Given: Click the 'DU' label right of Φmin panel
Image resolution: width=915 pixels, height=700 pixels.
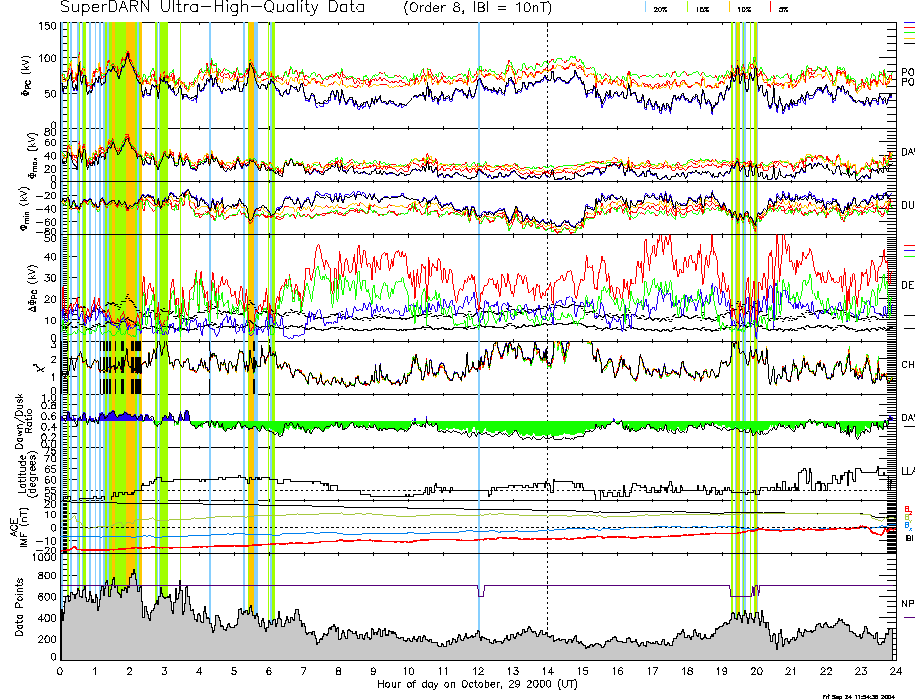Looking at the screenshot, I should [907, 205].
